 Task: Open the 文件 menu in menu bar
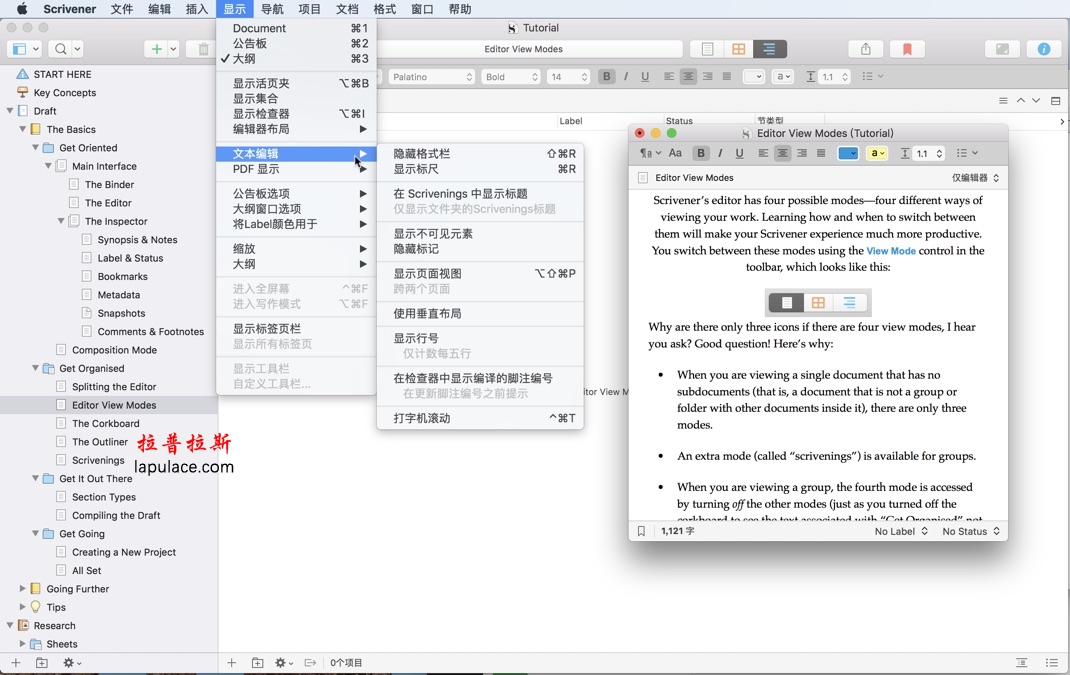click(x=121, y=9)
